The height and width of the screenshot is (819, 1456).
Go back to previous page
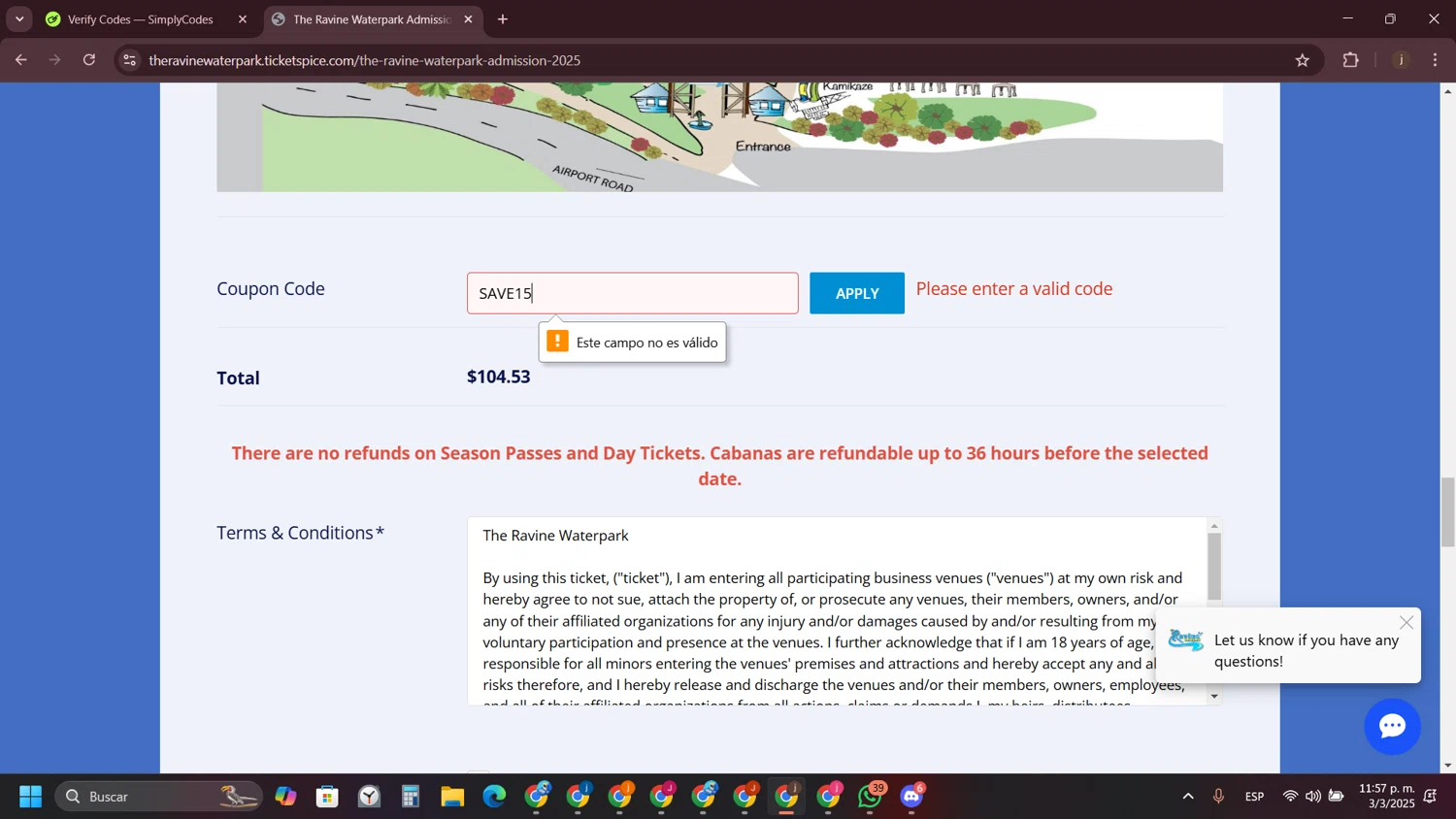coord(20,60)
